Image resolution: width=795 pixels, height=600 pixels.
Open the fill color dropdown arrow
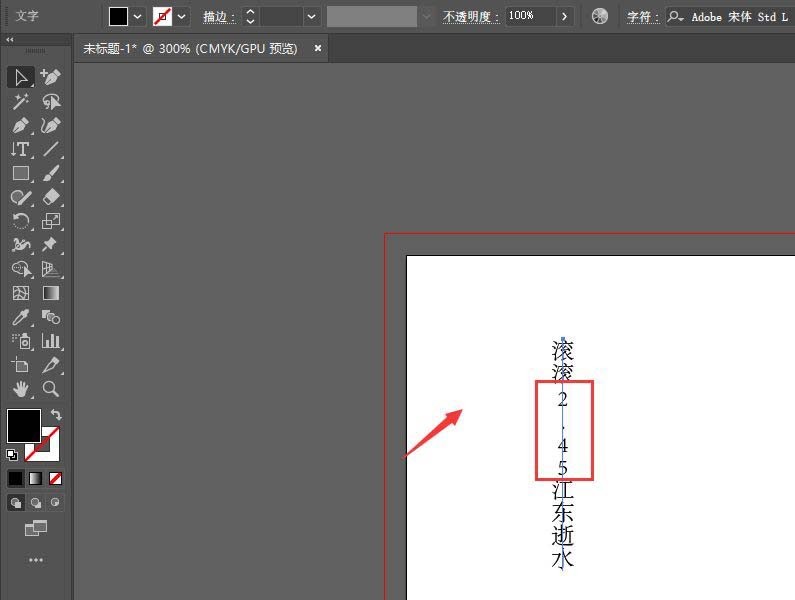coord(138,17)
